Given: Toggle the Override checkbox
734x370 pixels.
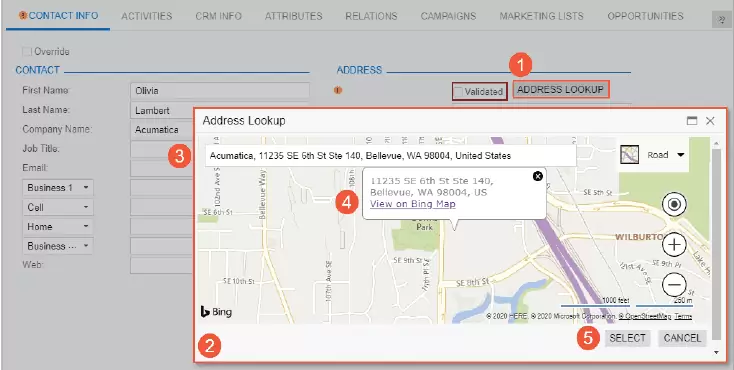Looking at the screenshot, I should click(x=27, y=51).
